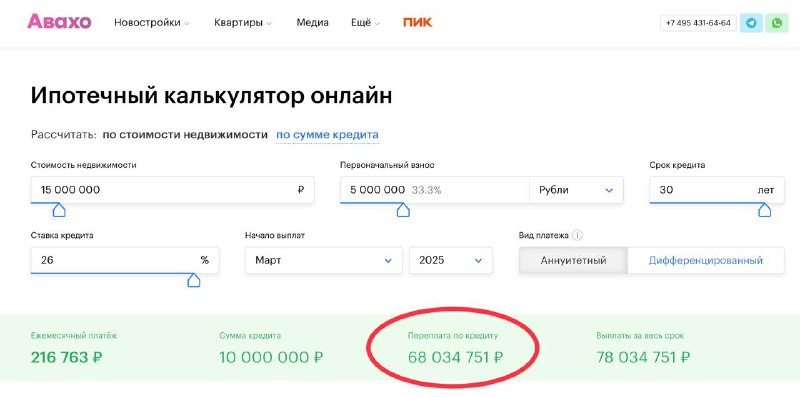This screenshot has height=397, width=800.
Task: Open the 2025 year dropdown
Action: (x=451, y=260)
